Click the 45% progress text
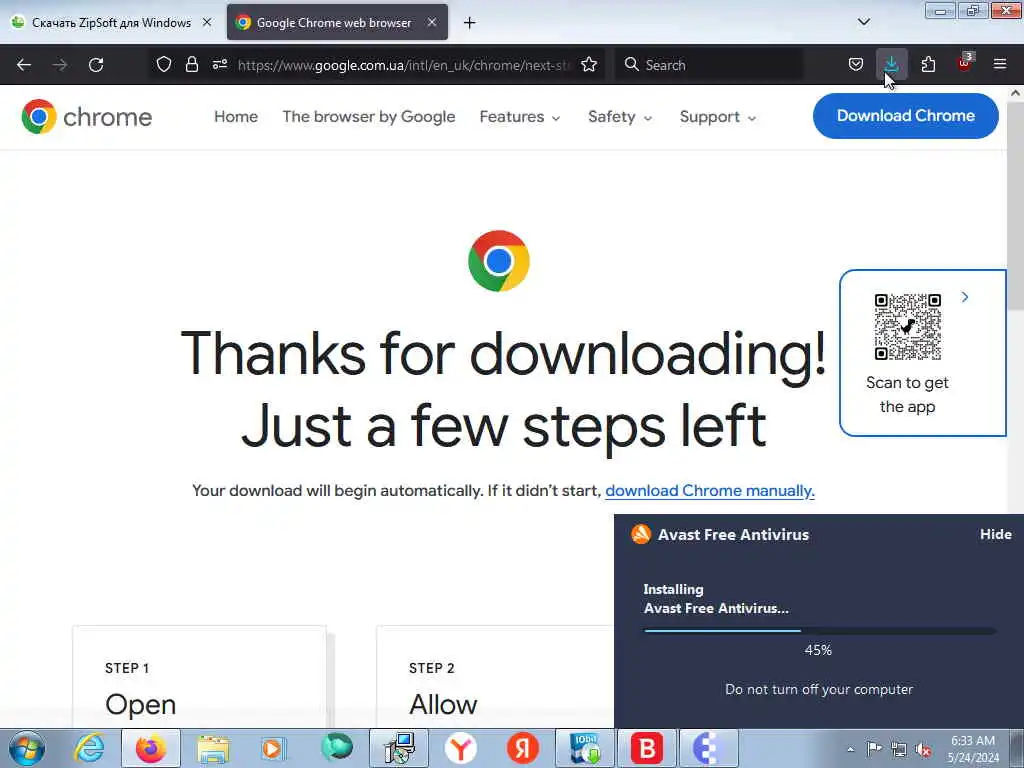Image resolution: width=1024 pixels, height=768 pixels. 818,650
